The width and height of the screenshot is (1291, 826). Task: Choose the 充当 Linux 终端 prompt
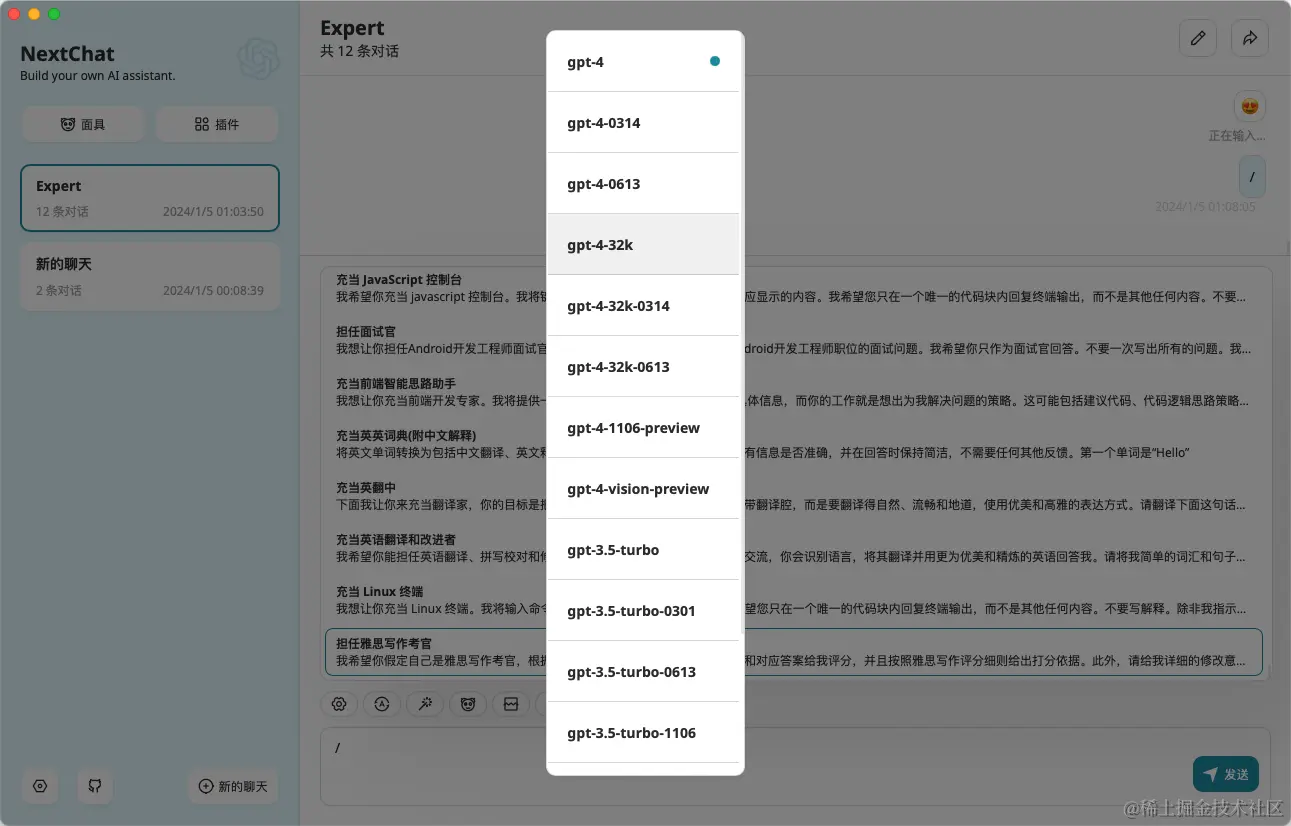[794, 600]
